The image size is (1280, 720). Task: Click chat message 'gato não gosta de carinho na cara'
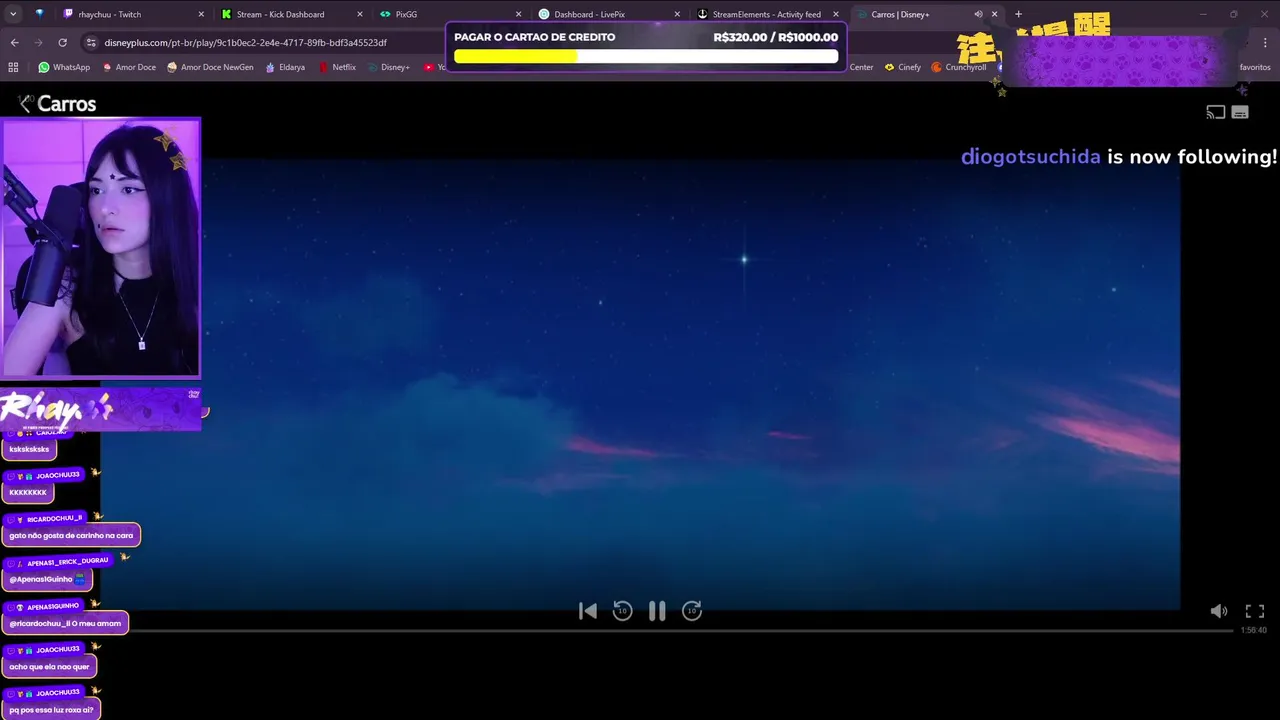pyautogui.click(x=71, y=536)
